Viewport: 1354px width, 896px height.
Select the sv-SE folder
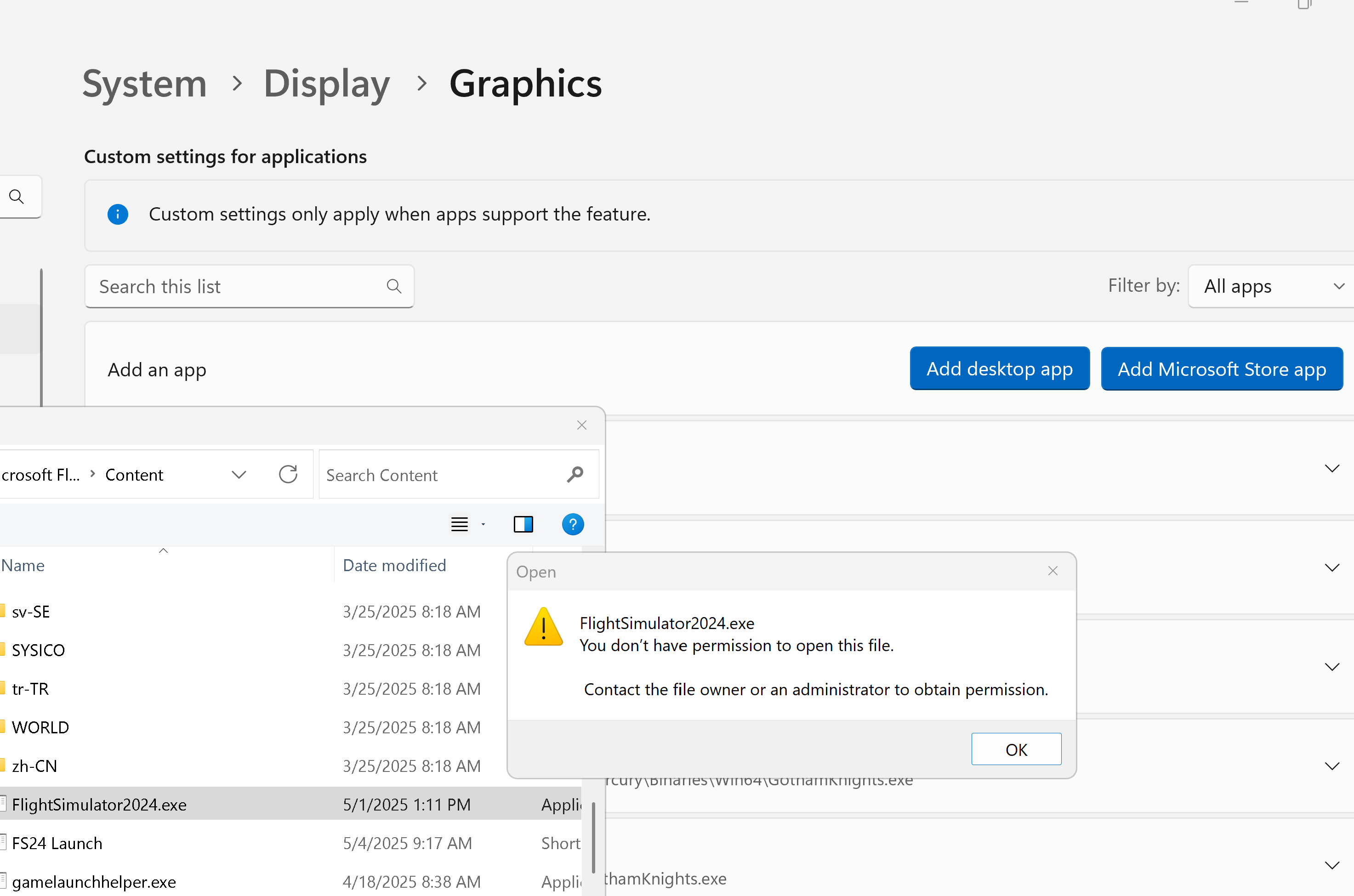tap(31, 612)
